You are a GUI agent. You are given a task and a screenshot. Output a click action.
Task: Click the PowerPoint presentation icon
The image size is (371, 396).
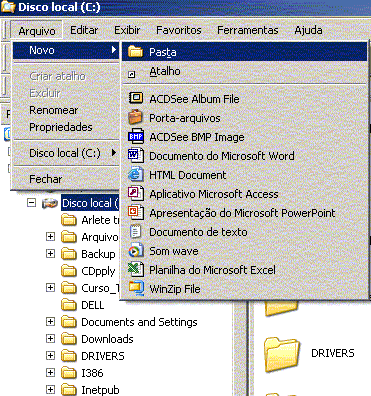136,212
